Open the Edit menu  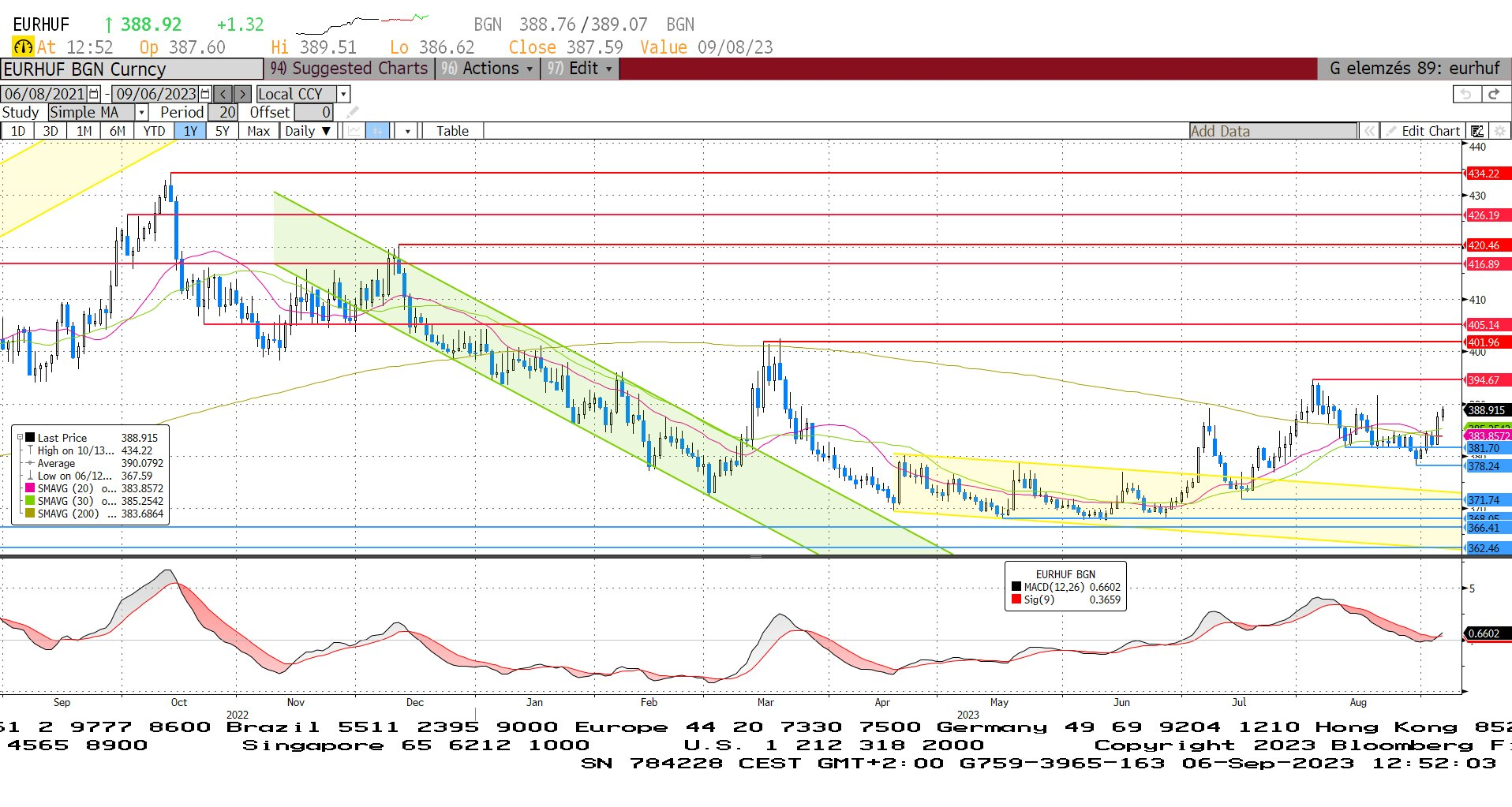580,69
